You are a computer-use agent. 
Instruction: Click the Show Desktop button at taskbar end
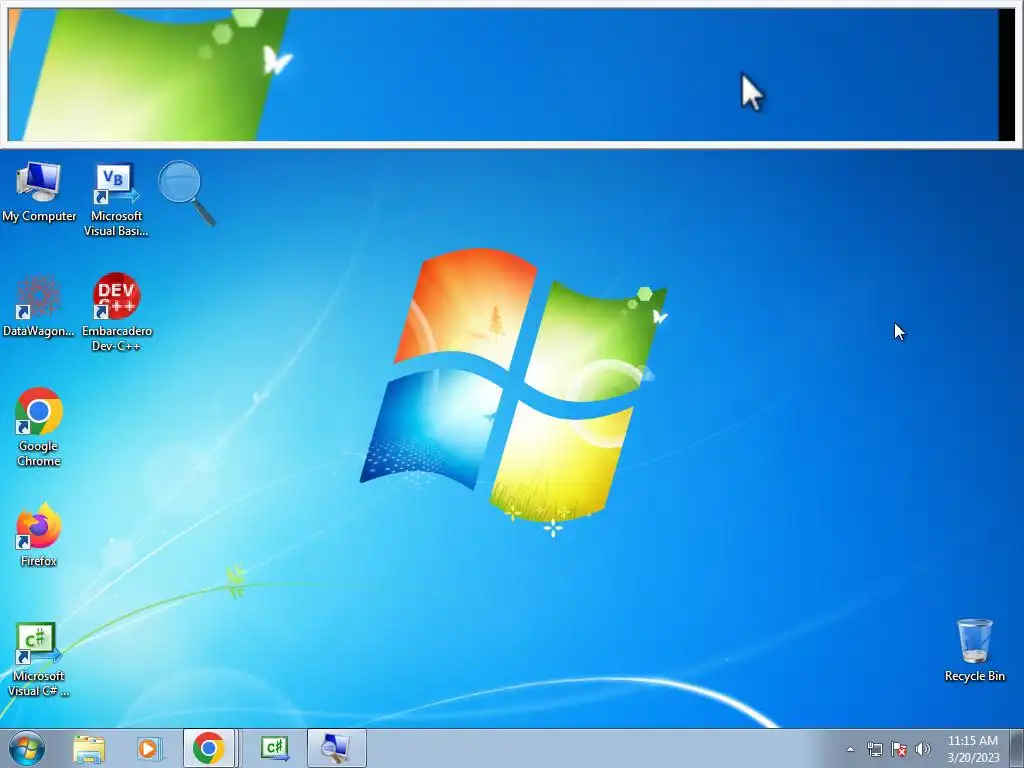click(1017, 748)
